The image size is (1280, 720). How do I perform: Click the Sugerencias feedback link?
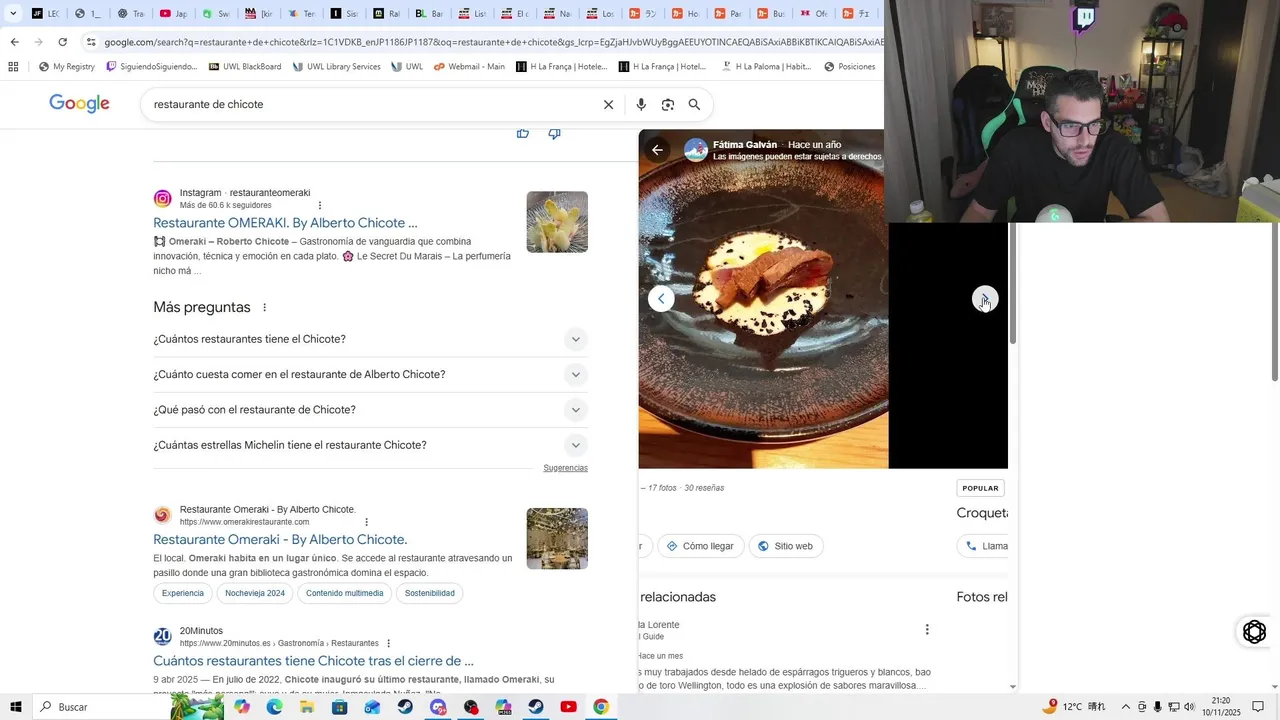pyautogui.click(x=565, y=468)
